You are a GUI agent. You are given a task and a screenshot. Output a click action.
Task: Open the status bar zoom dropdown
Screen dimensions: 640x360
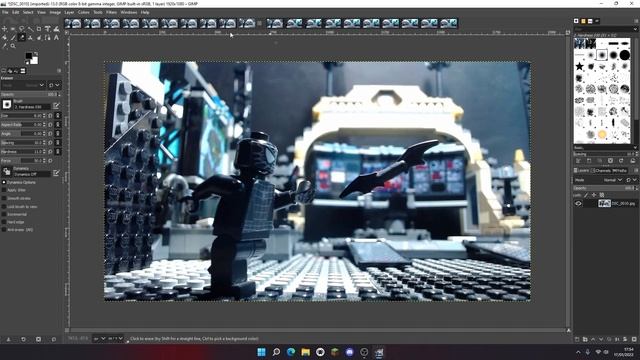pos(115,338)
